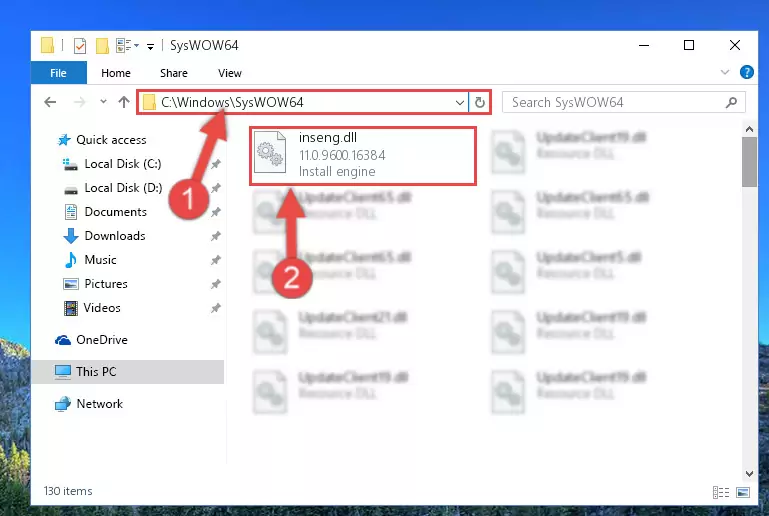
Task: Click the pin icon next to Downloads
Action: [x=215, y=236]
